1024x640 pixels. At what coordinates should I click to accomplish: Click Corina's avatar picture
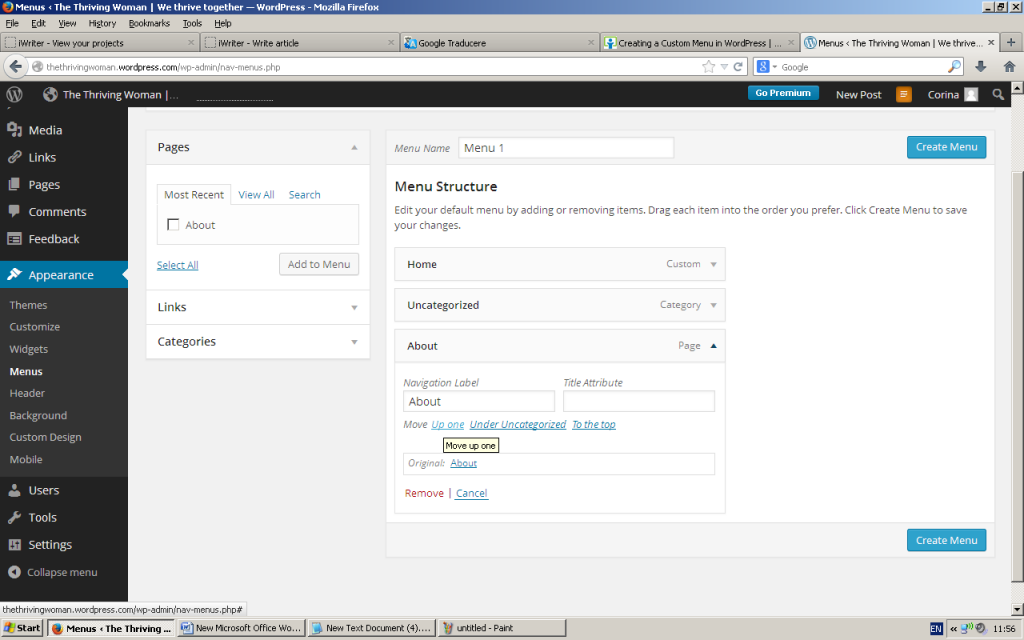[x=971, y=95]
